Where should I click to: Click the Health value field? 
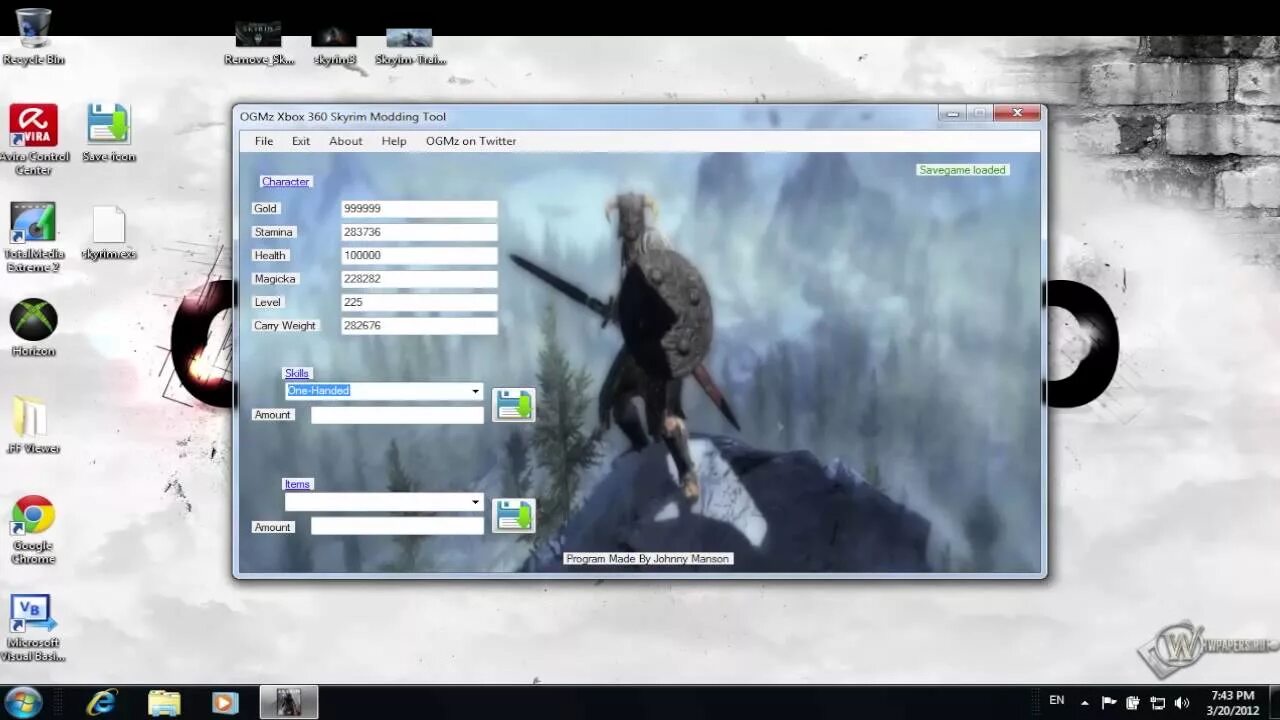click(x=419, y=255)
